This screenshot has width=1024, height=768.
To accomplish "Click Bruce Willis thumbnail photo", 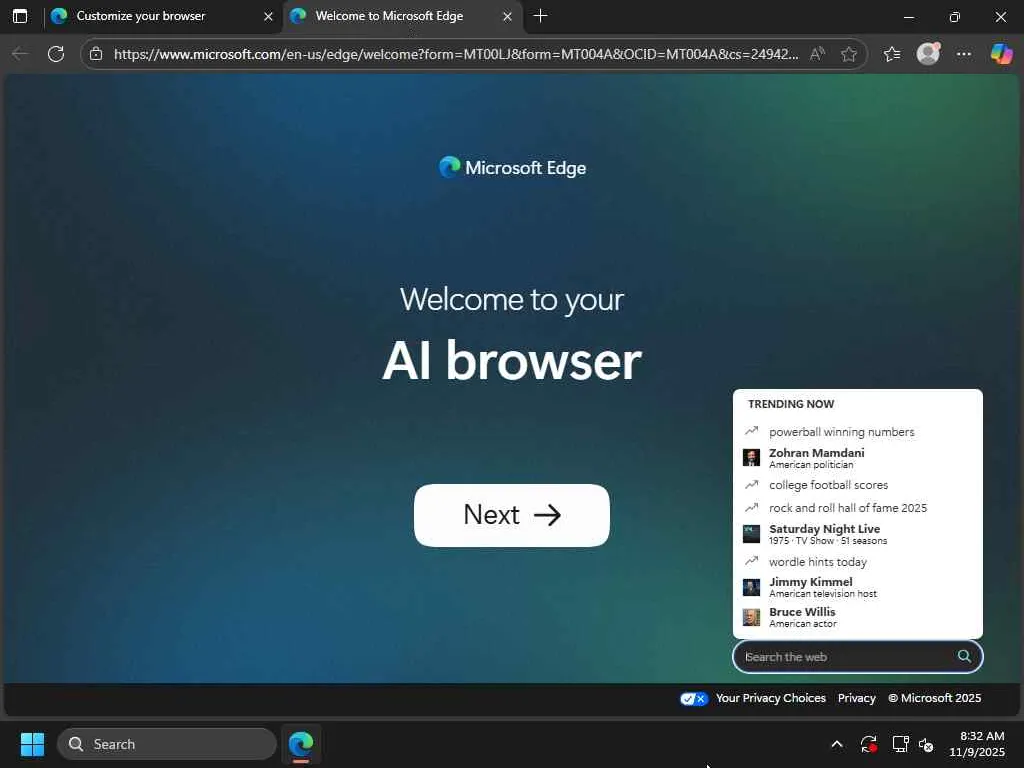I will 752,617.
